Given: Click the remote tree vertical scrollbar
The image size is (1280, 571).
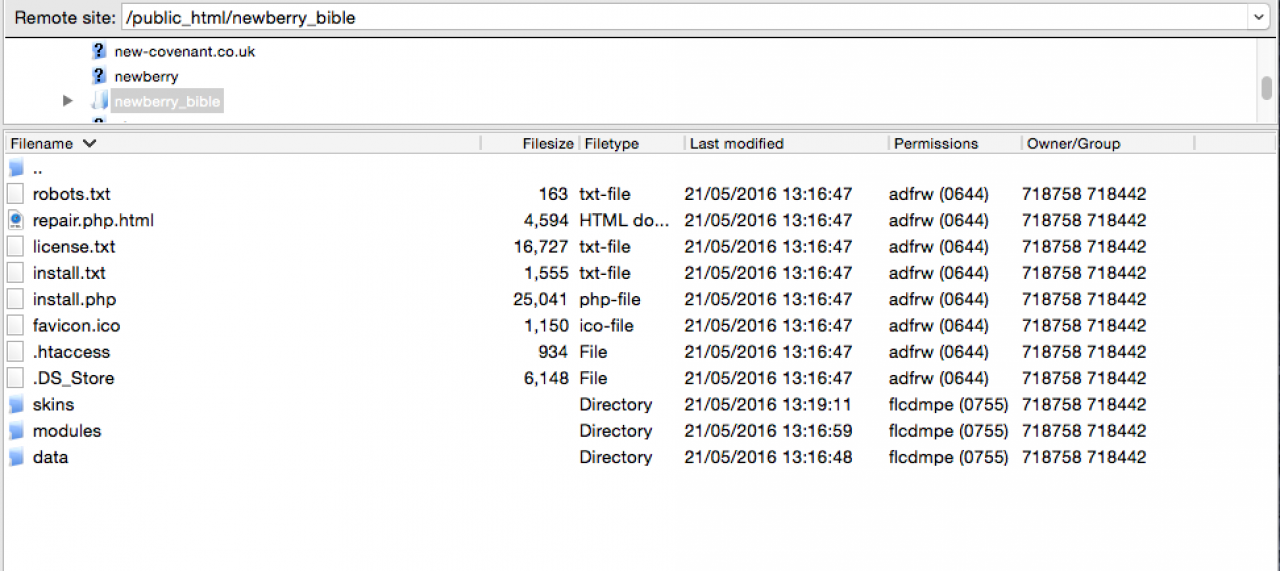Looking at the screenshot, I should tap(1266, 87).
